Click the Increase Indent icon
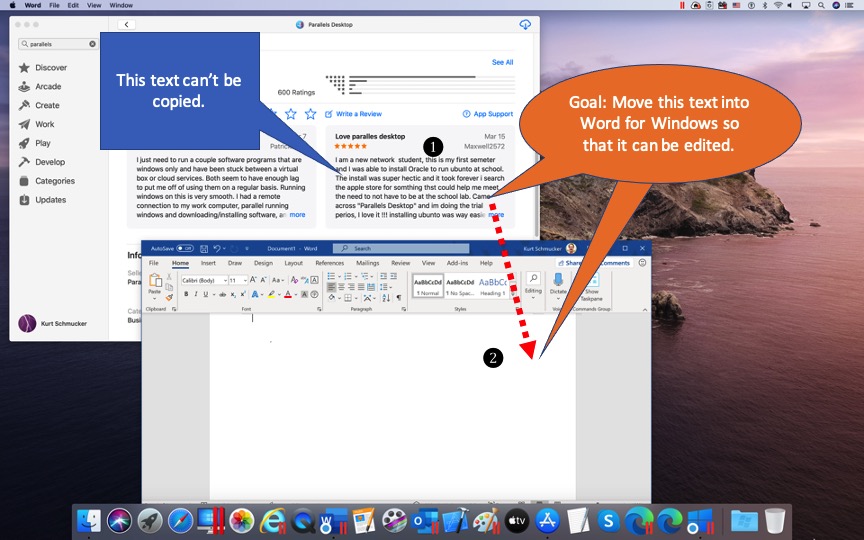This screenshot has width=864, height=540. coord(393,277)
